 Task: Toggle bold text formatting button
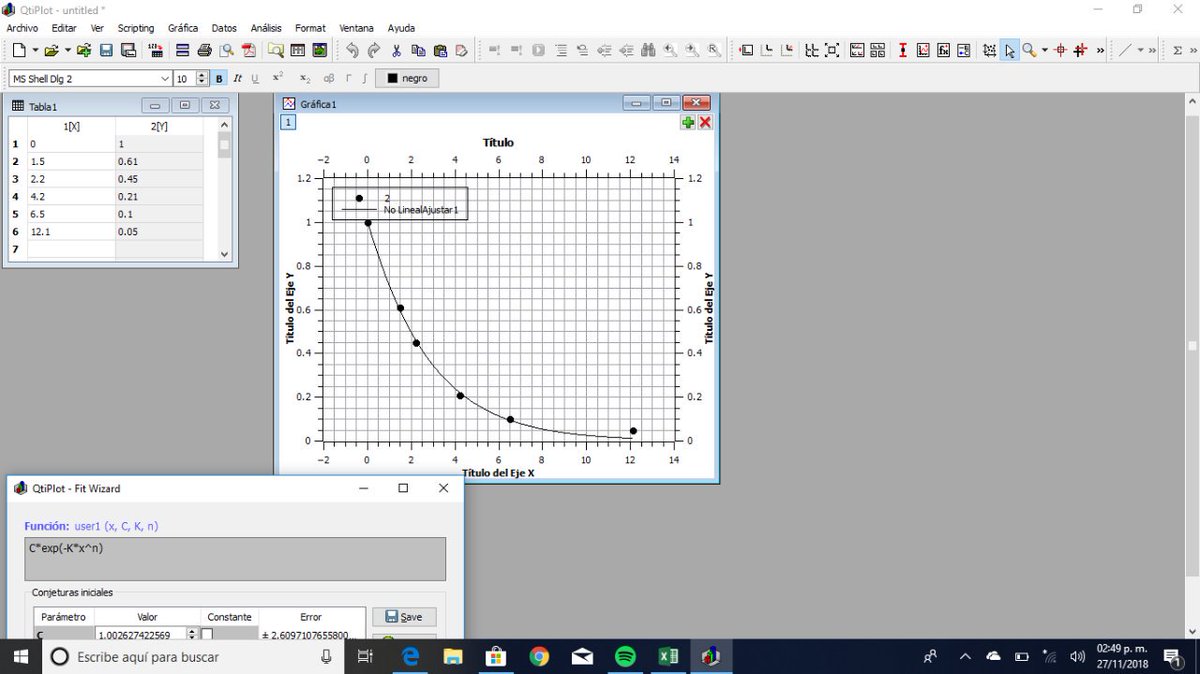[220, 78]
